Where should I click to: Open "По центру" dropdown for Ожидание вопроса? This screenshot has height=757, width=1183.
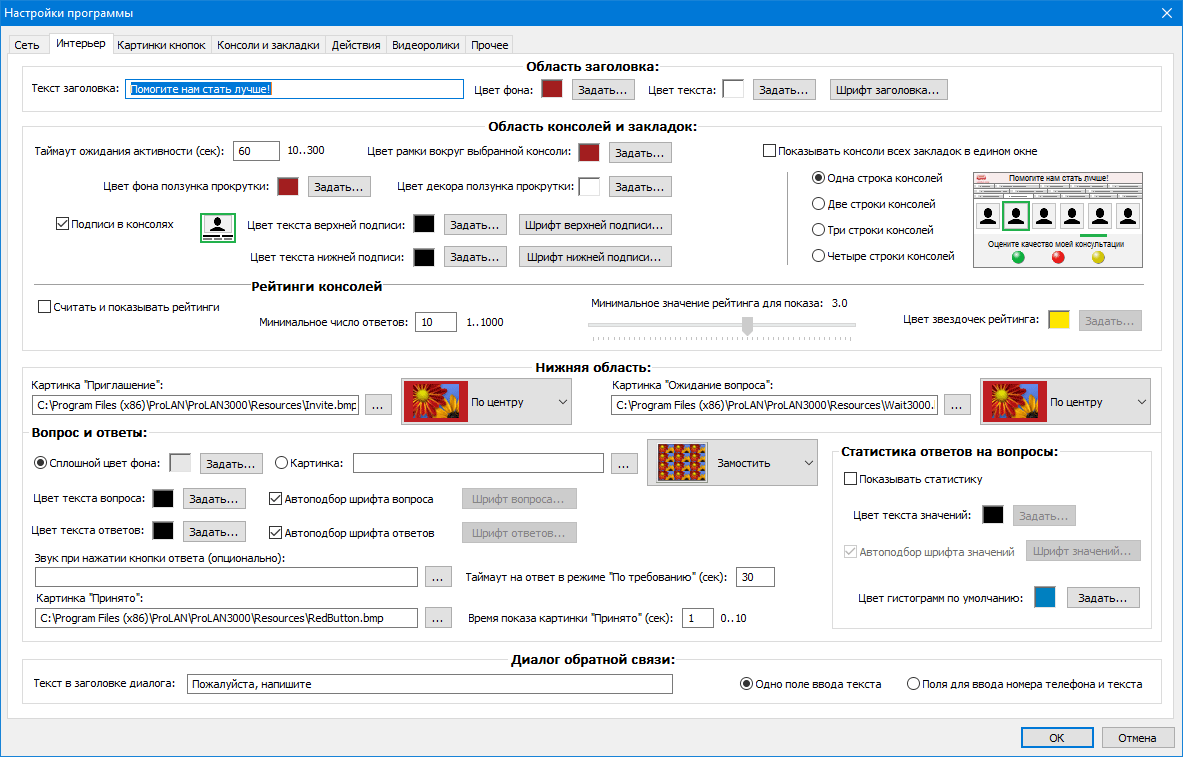pos(1065,403)
